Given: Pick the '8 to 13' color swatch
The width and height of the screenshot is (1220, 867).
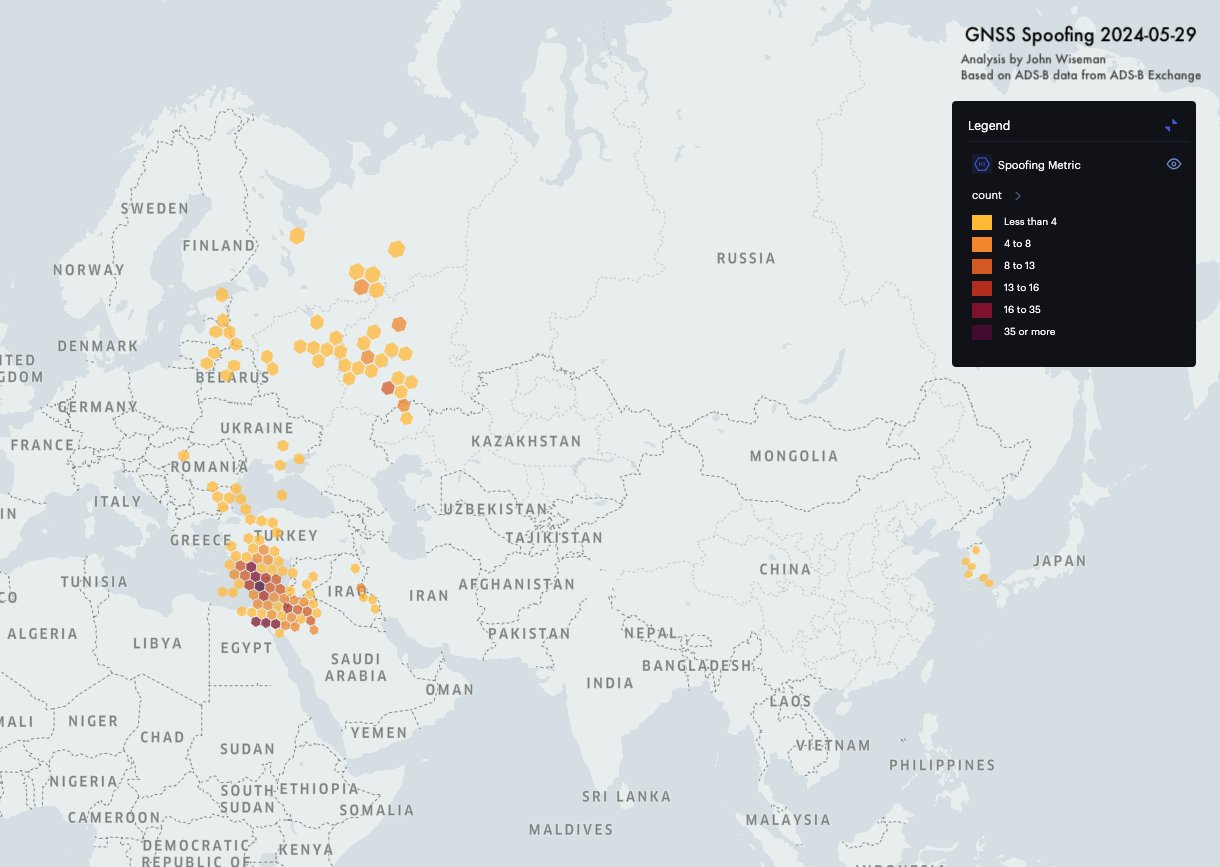Looking at the screenshot, I should (981, 266).
